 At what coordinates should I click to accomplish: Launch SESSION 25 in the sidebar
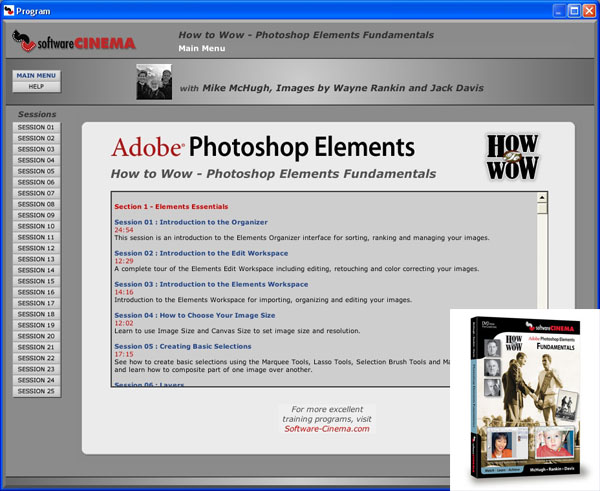click(36, 391)
